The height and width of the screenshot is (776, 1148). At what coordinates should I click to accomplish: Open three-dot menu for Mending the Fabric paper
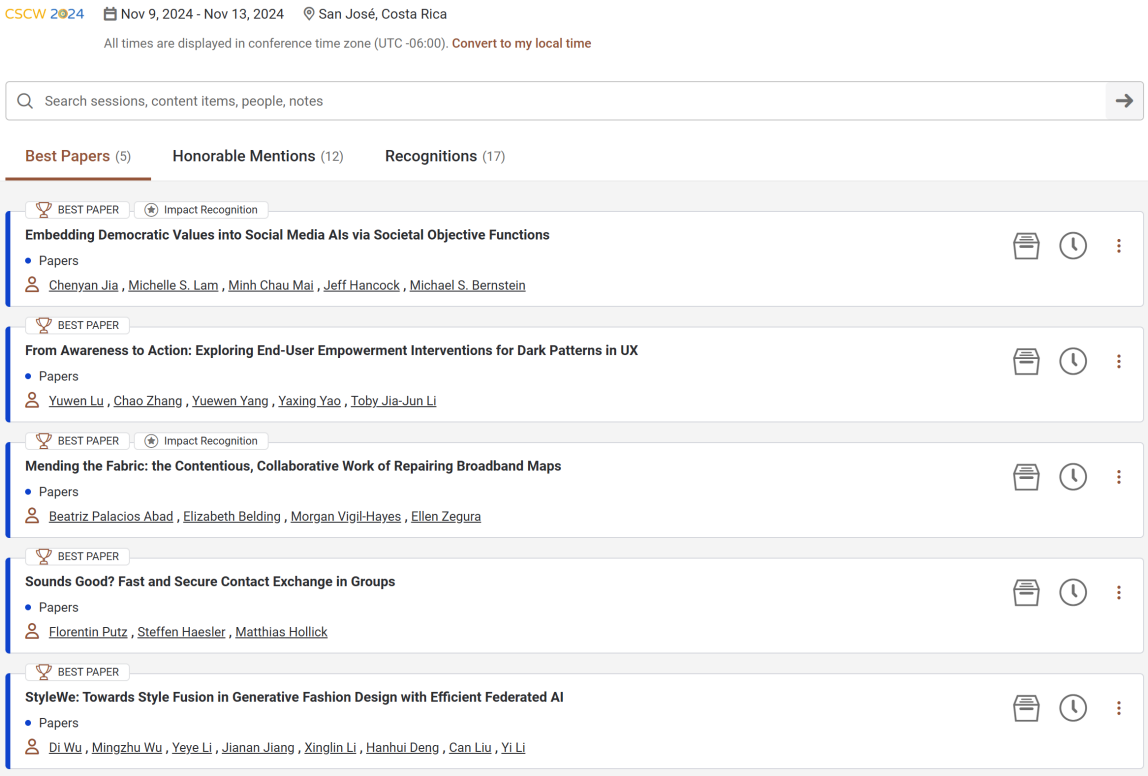[x=1118, y=477]
